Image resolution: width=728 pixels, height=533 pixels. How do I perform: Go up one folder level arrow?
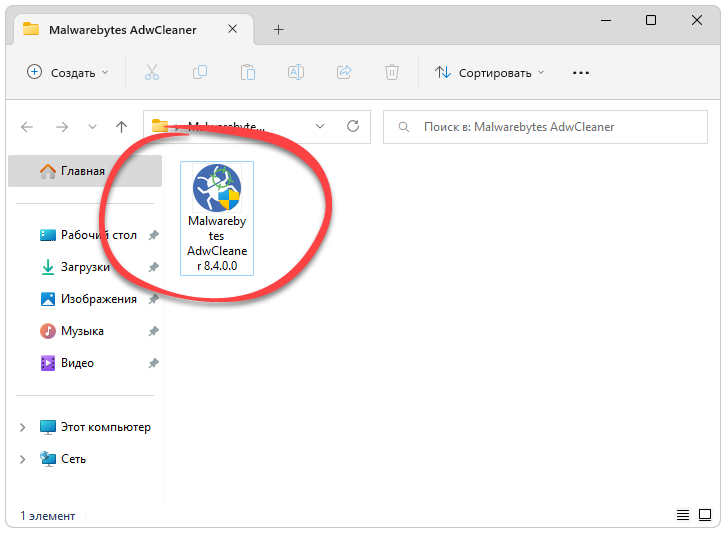point(122,127)
